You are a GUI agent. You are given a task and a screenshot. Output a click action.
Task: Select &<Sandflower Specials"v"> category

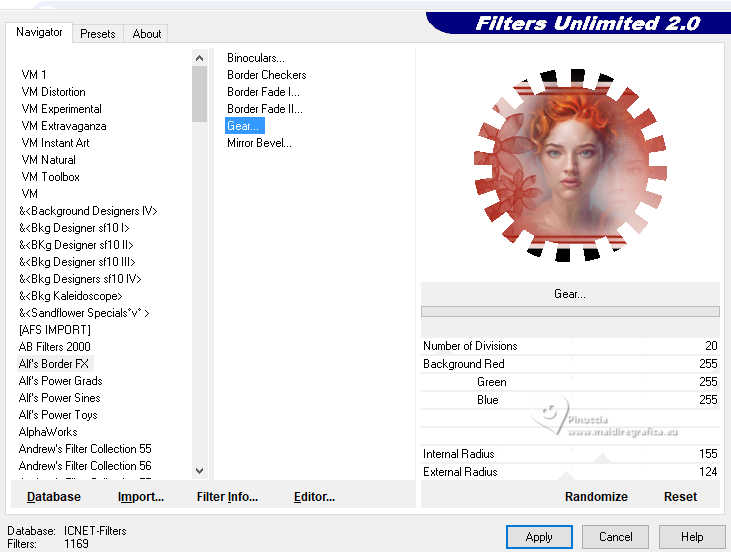click(x=84, y=313)
